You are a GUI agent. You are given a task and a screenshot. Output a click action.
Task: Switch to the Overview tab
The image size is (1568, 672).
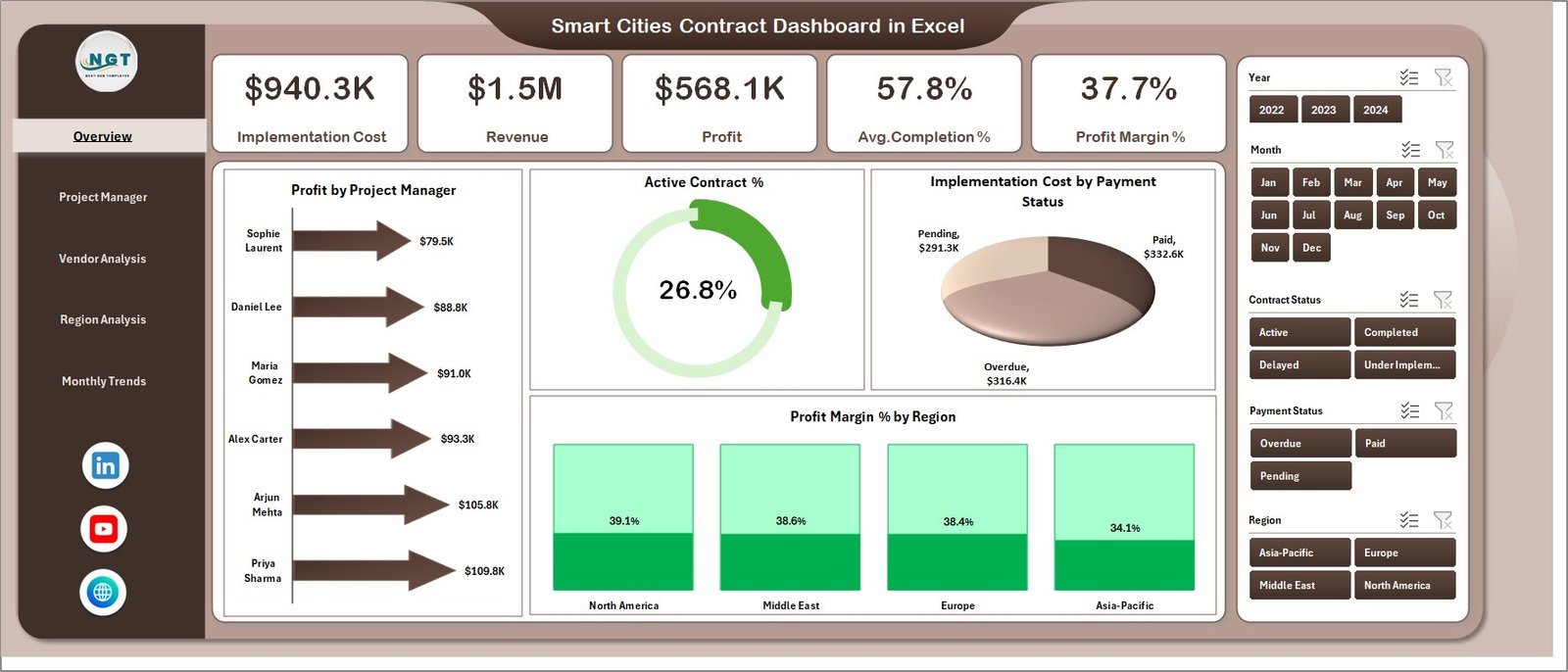(103, 136)
